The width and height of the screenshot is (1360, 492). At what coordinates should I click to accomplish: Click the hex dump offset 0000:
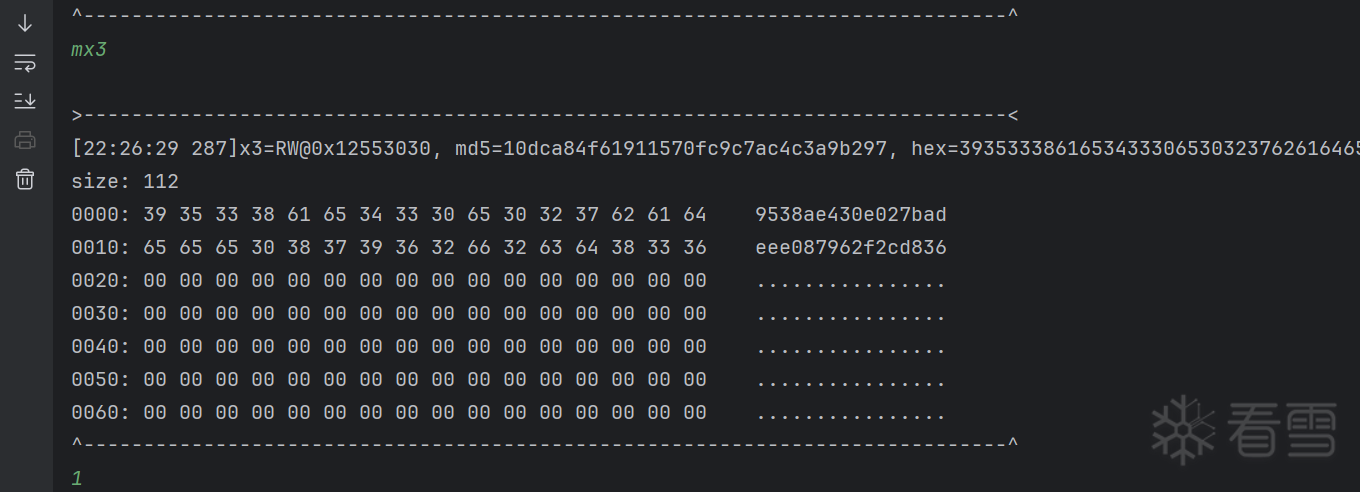(101, 214)
